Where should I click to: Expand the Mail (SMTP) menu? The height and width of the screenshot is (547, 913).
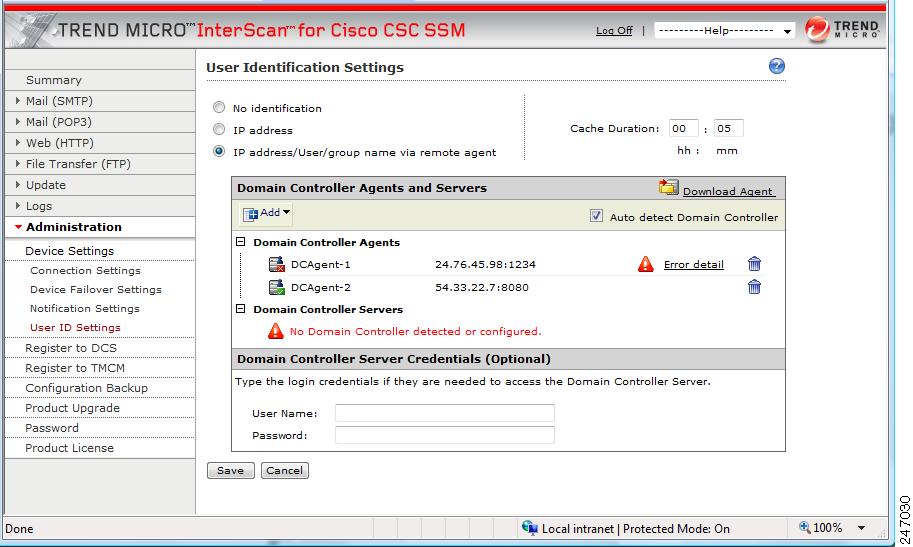pyautogui.click(x=18, y=101)
